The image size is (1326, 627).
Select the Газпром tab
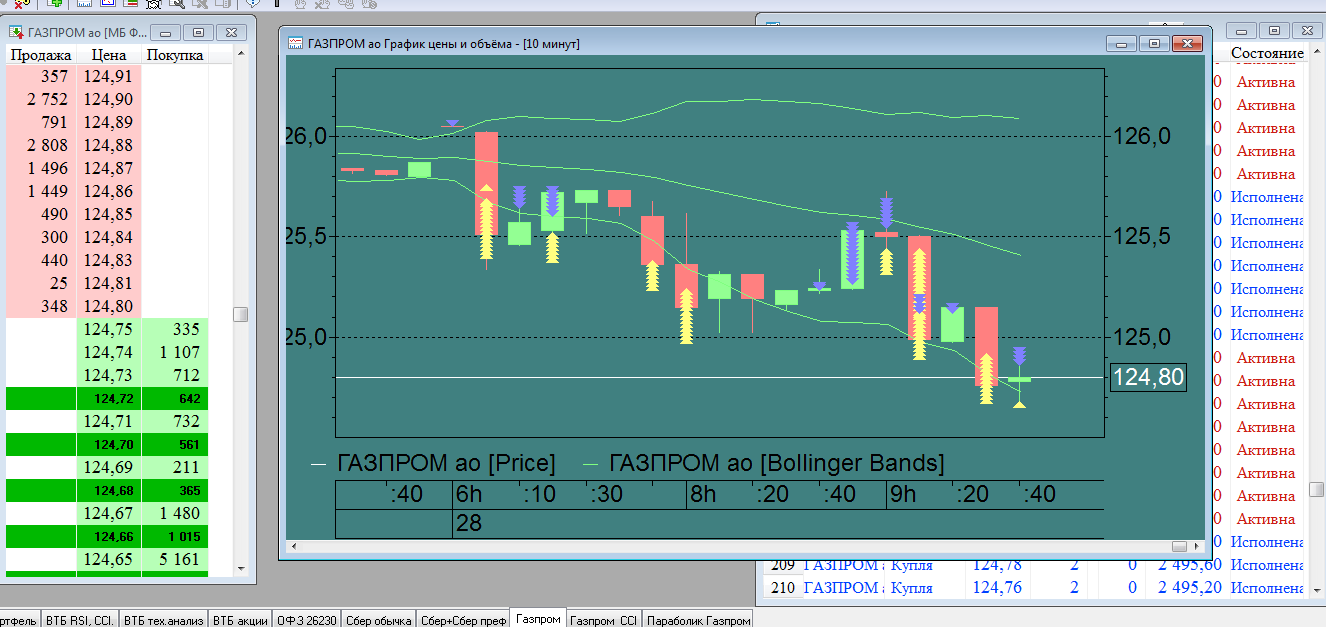(537, 619)
